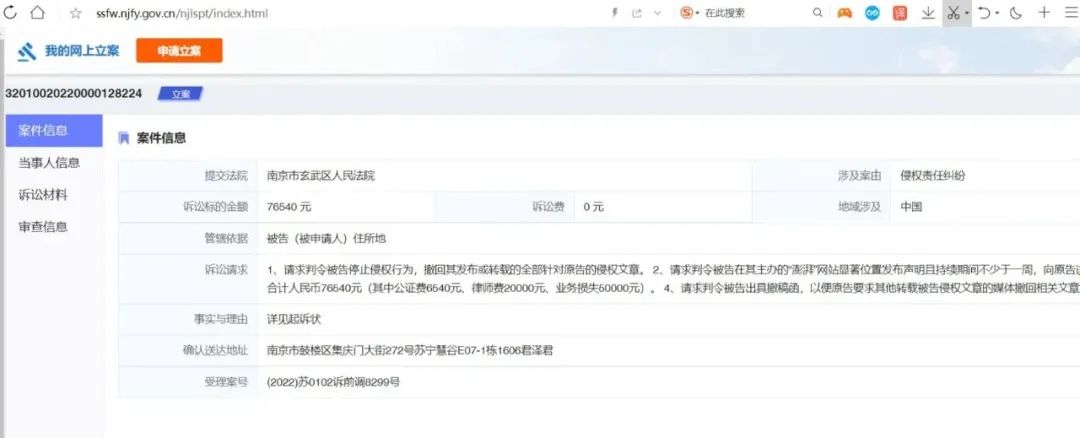This screenshot has height=438, width=1080.
Task: Switch to the 当事人信息 tab
Action: coord(49,163)
